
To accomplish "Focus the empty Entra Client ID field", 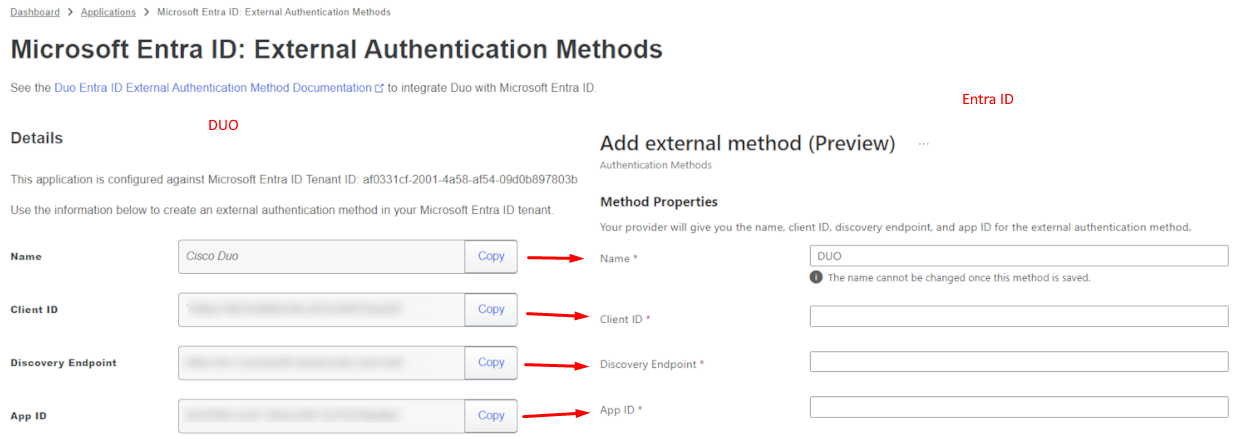I will (x=1018, y=316).
